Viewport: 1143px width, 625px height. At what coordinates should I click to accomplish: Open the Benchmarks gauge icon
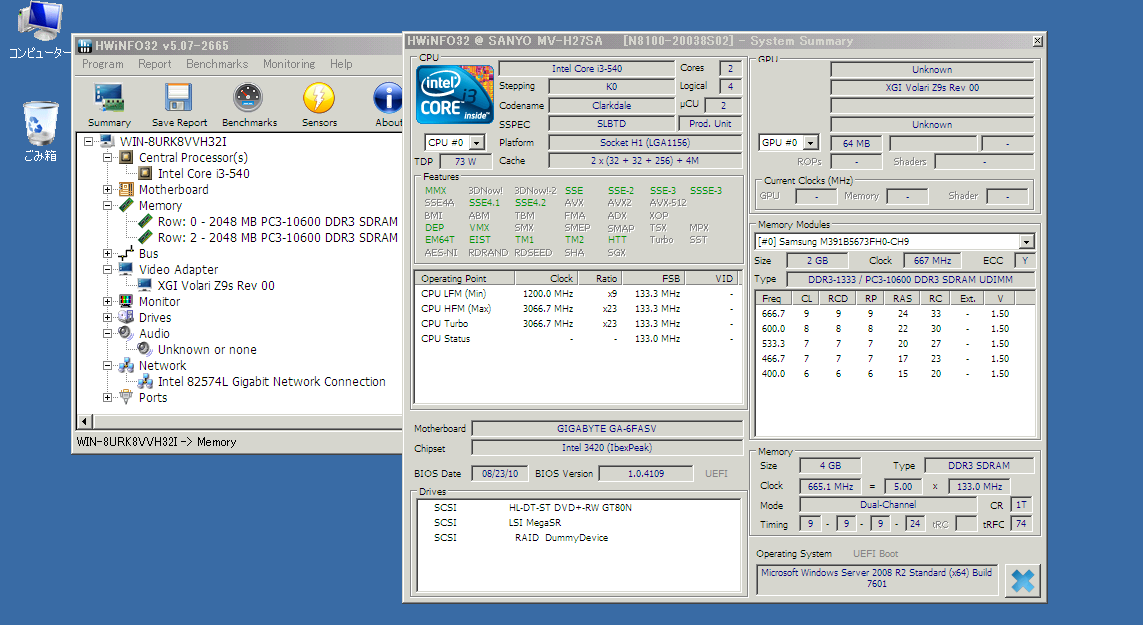tap(249, 99)
